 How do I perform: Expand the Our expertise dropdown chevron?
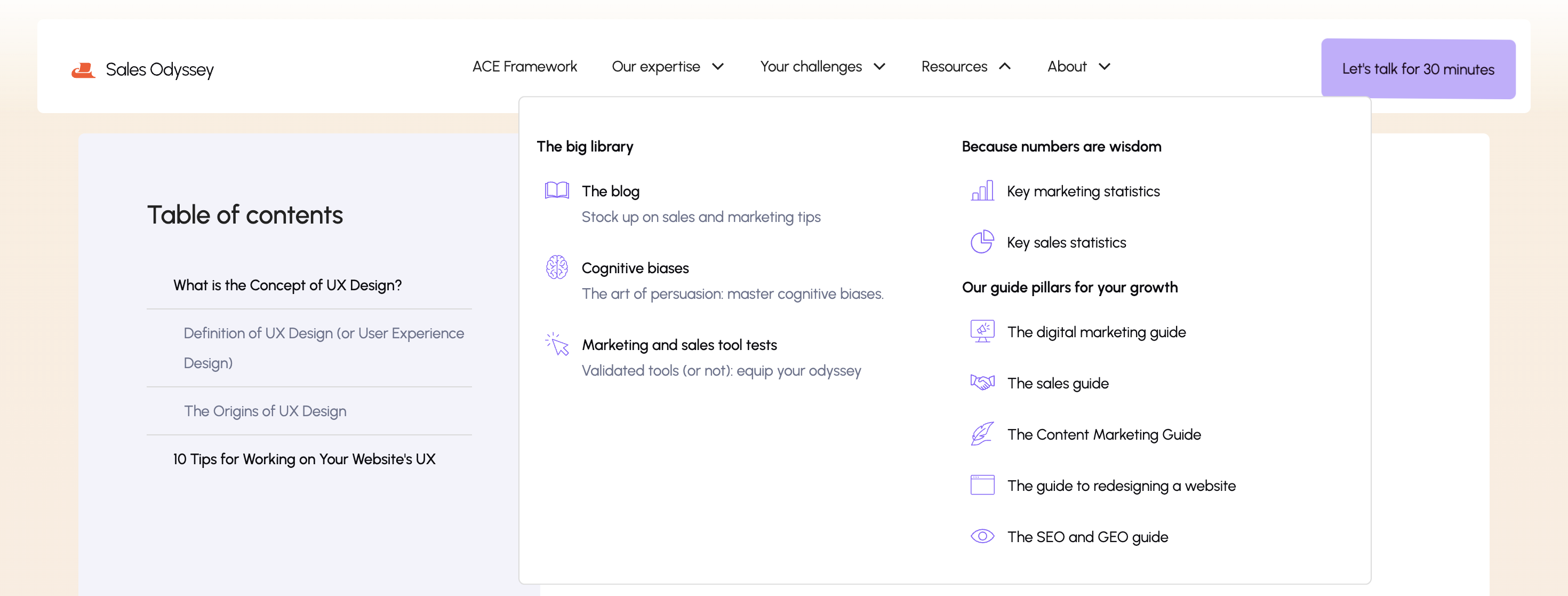point(718,66)
